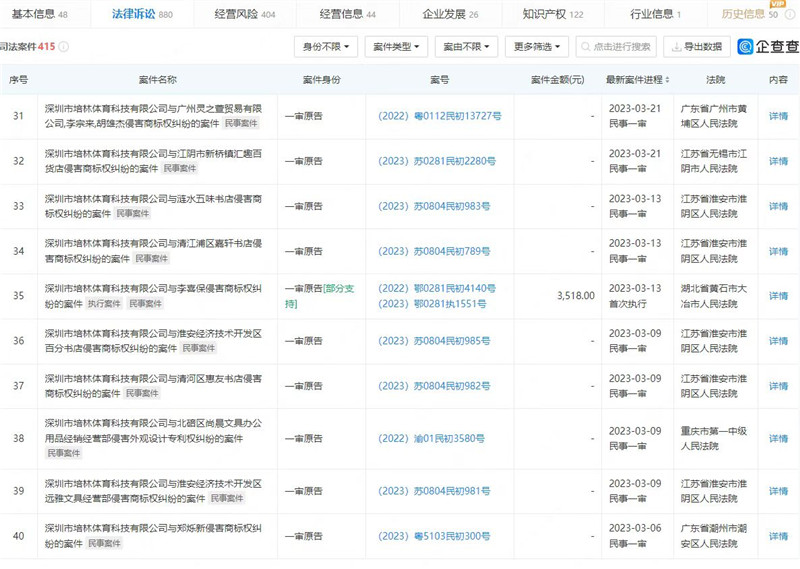This screenshot has height=569, width=800.
Task: Click the 首次执行 progress in row 35
Action: [628, 304]
